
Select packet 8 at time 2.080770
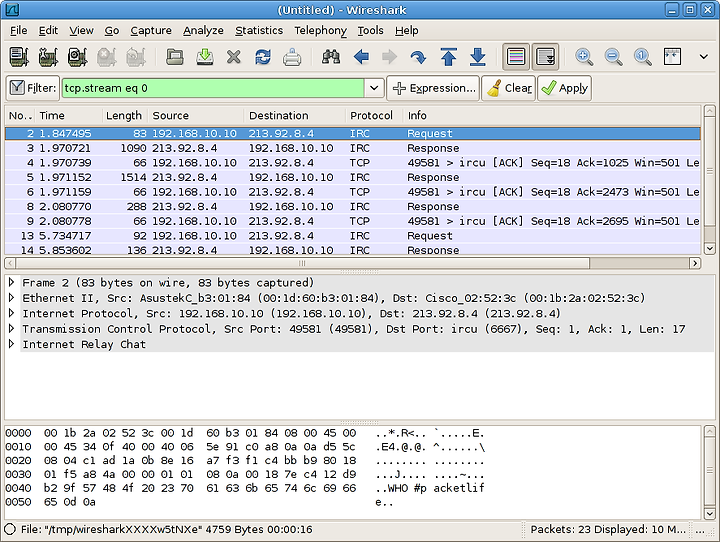353,206
